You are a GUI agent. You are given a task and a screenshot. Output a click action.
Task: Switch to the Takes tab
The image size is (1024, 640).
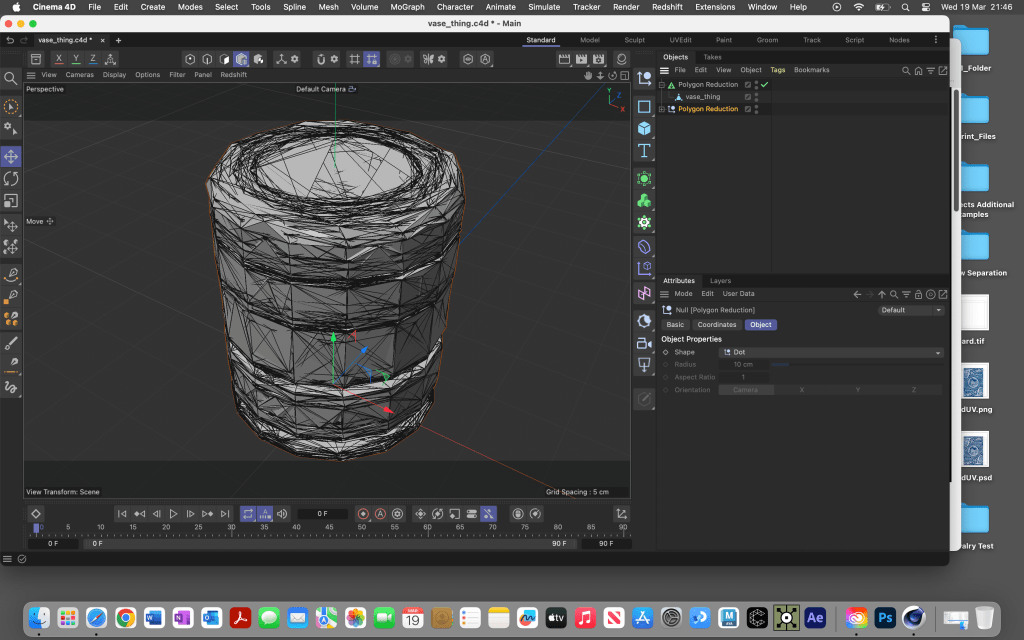tap(712, 57)
